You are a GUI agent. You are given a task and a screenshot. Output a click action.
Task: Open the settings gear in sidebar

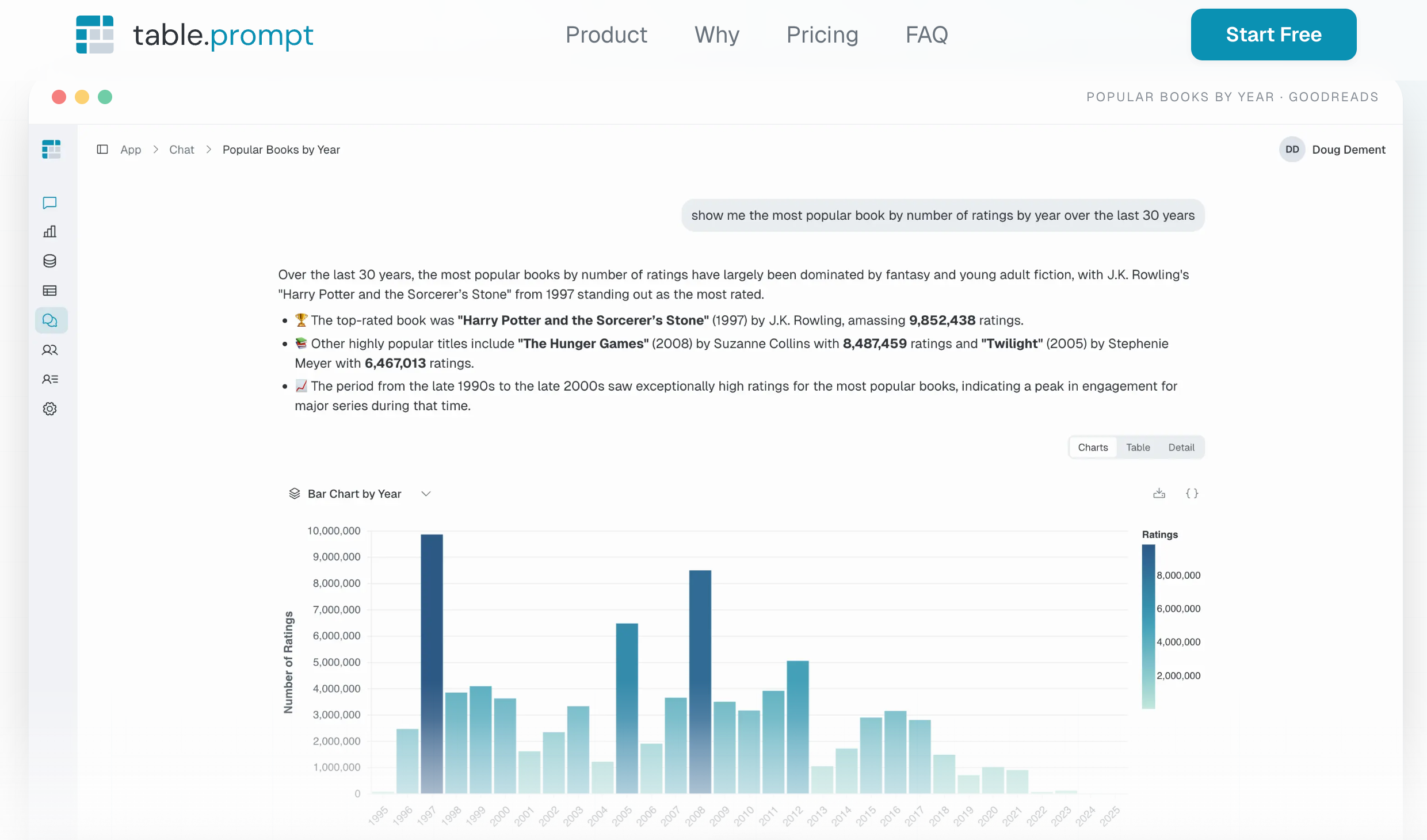pos(50,409)
